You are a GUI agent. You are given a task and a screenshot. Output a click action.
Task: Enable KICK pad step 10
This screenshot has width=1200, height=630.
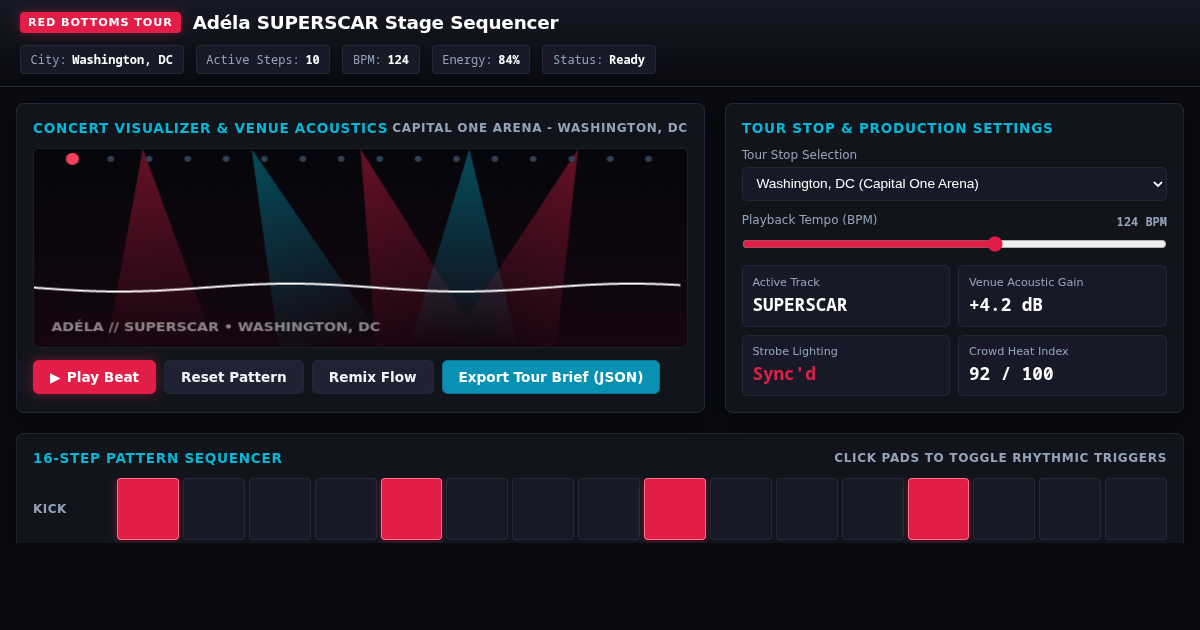pyautogui.click(x=741, y=509)
